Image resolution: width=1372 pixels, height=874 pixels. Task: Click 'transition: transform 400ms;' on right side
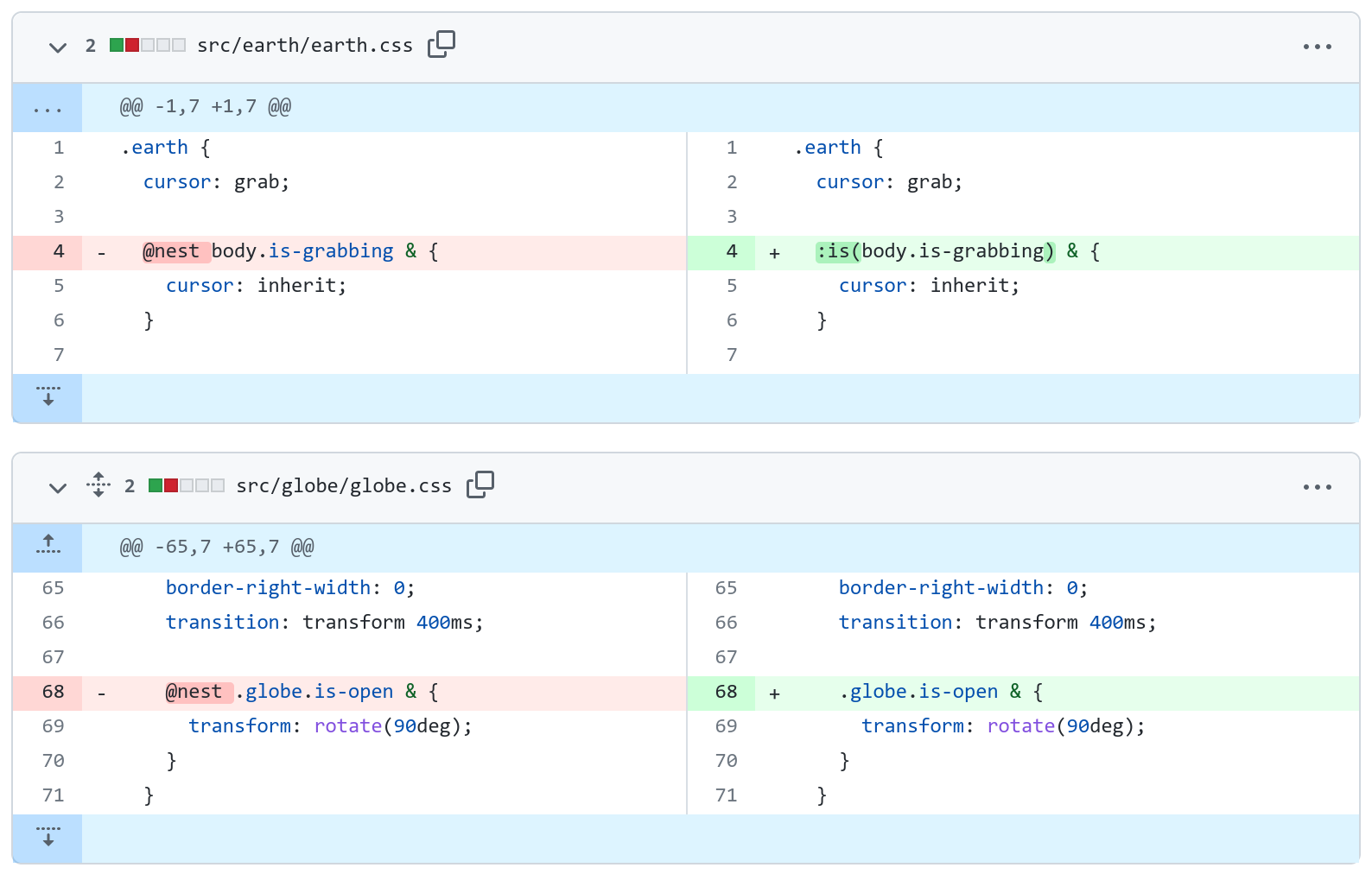pos(997,624)
